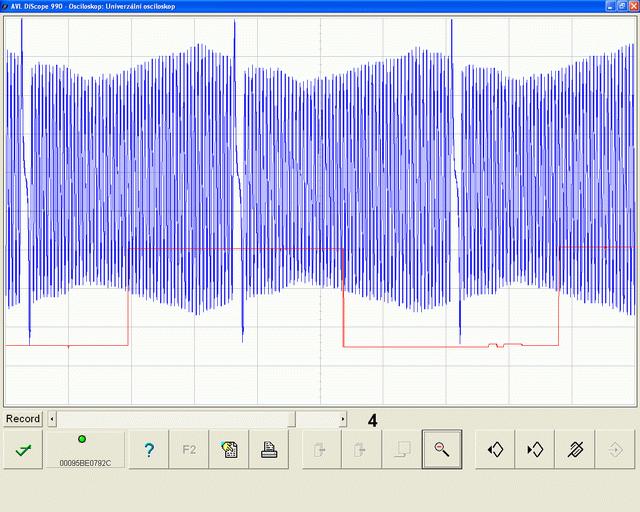Click the crossed-out diamond cursor button
The height and width of the screenshot is (512, 640).
click(575, 450)
